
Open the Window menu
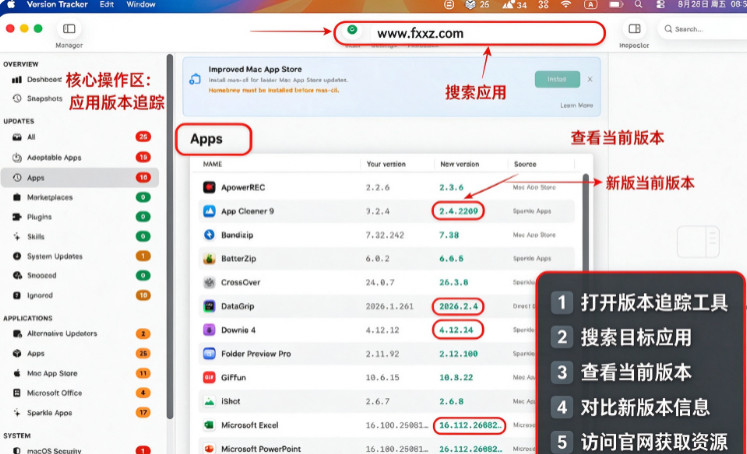tap(141, 4)
